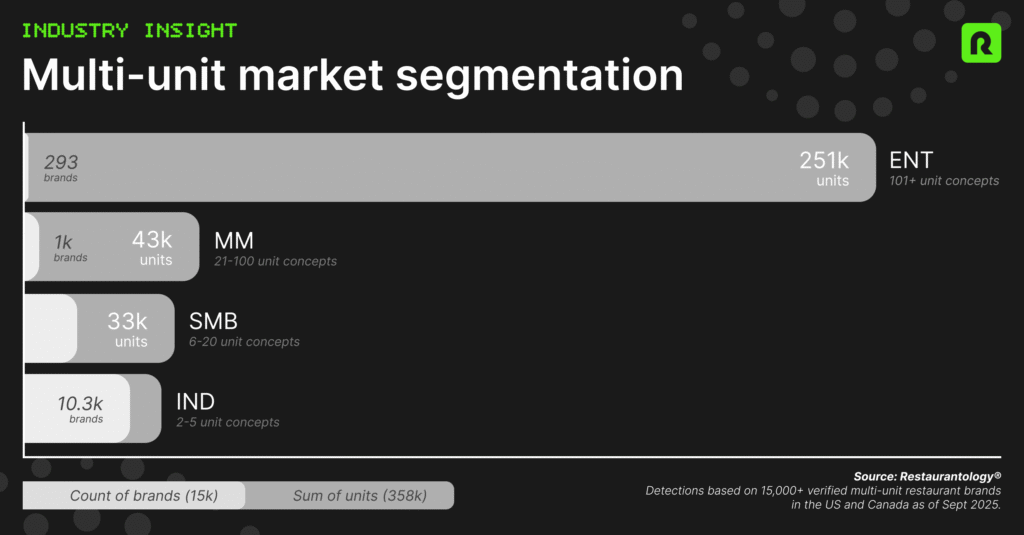Click the MM segment label
1024x535 pixels.
pos(234,240)
